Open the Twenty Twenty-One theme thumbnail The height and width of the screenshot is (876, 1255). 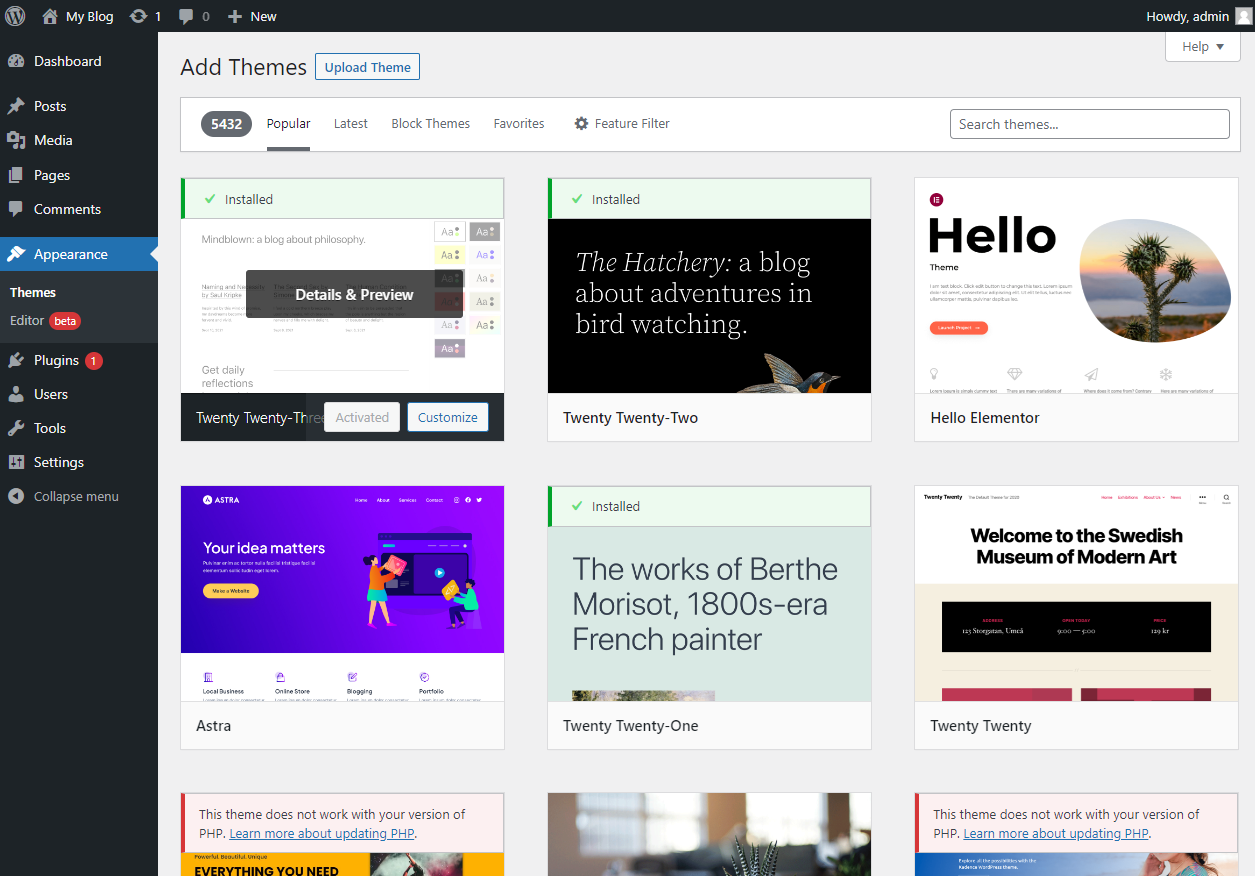pyautogui.click(x=709, y=614)
